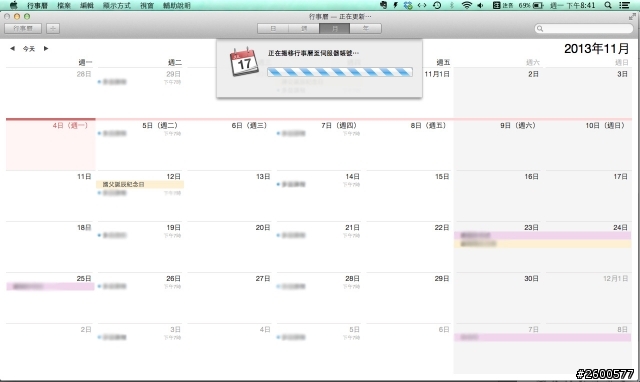Click the Evernote elephant menu bar icon
640x382 pixels.
[383, 5]
